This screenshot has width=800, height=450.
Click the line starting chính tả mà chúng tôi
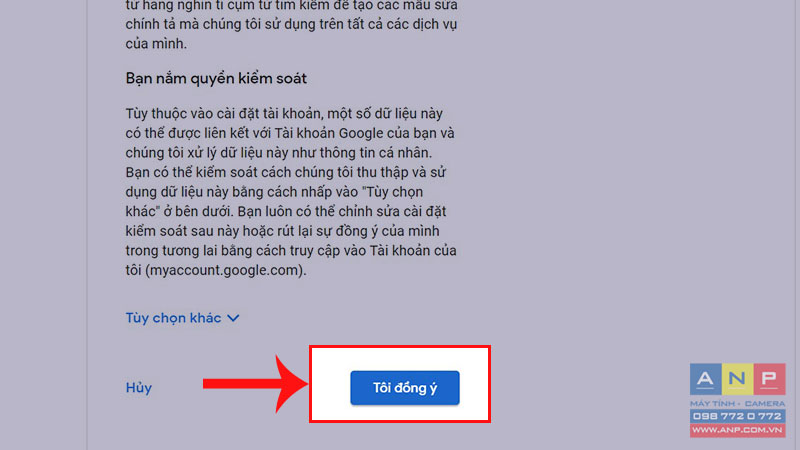(x=291, y=24)
